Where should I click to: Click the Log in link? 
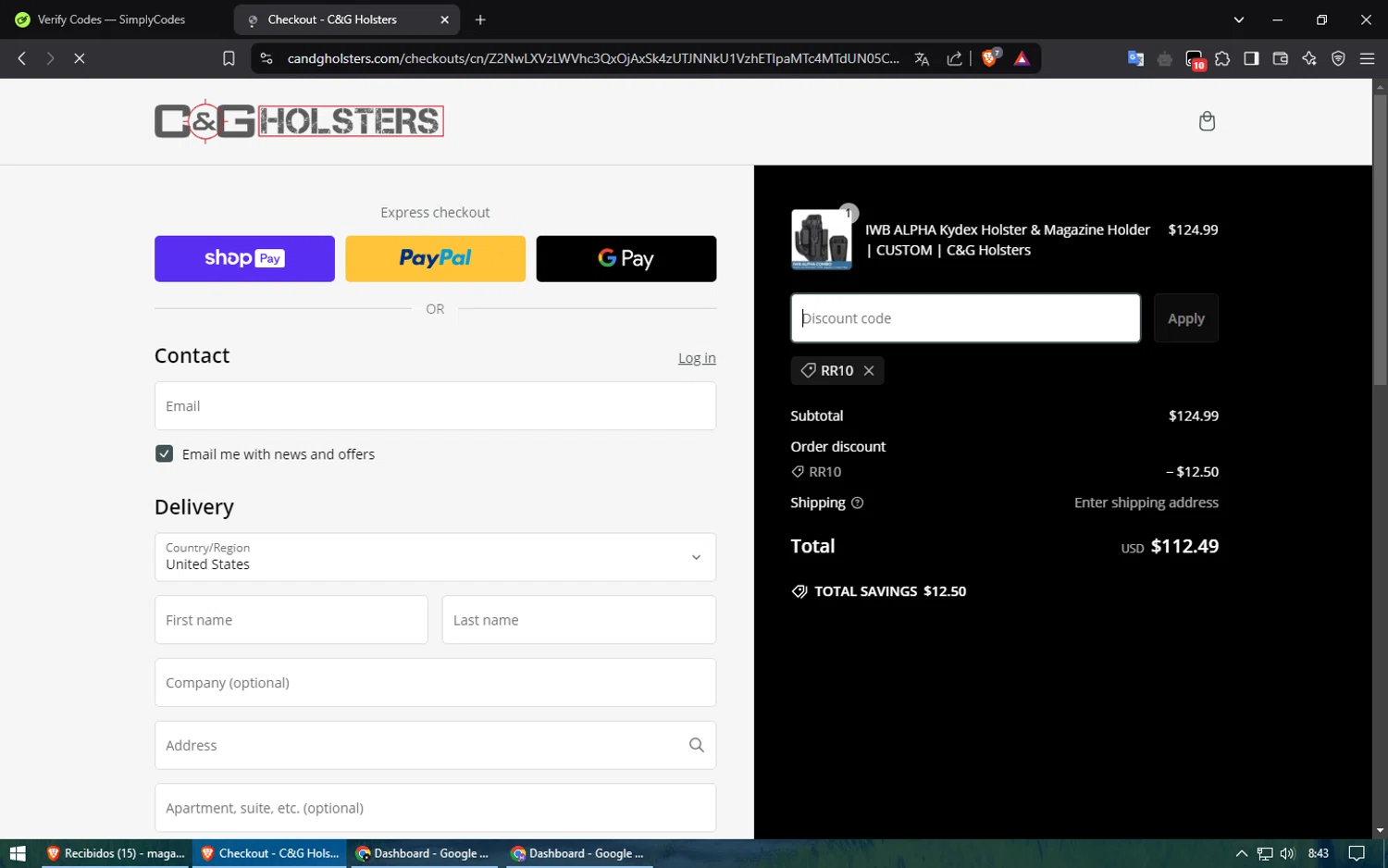pos(697,358)
